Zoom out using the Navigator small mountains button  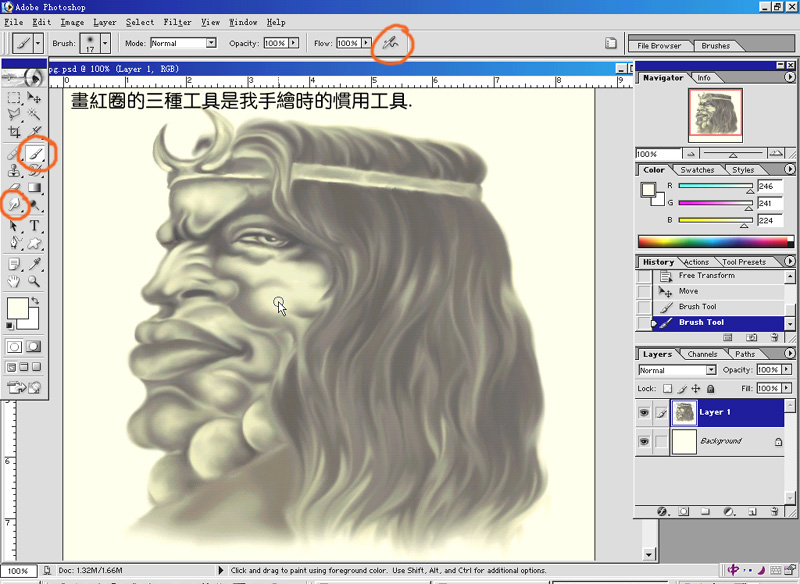pos(691,154)
